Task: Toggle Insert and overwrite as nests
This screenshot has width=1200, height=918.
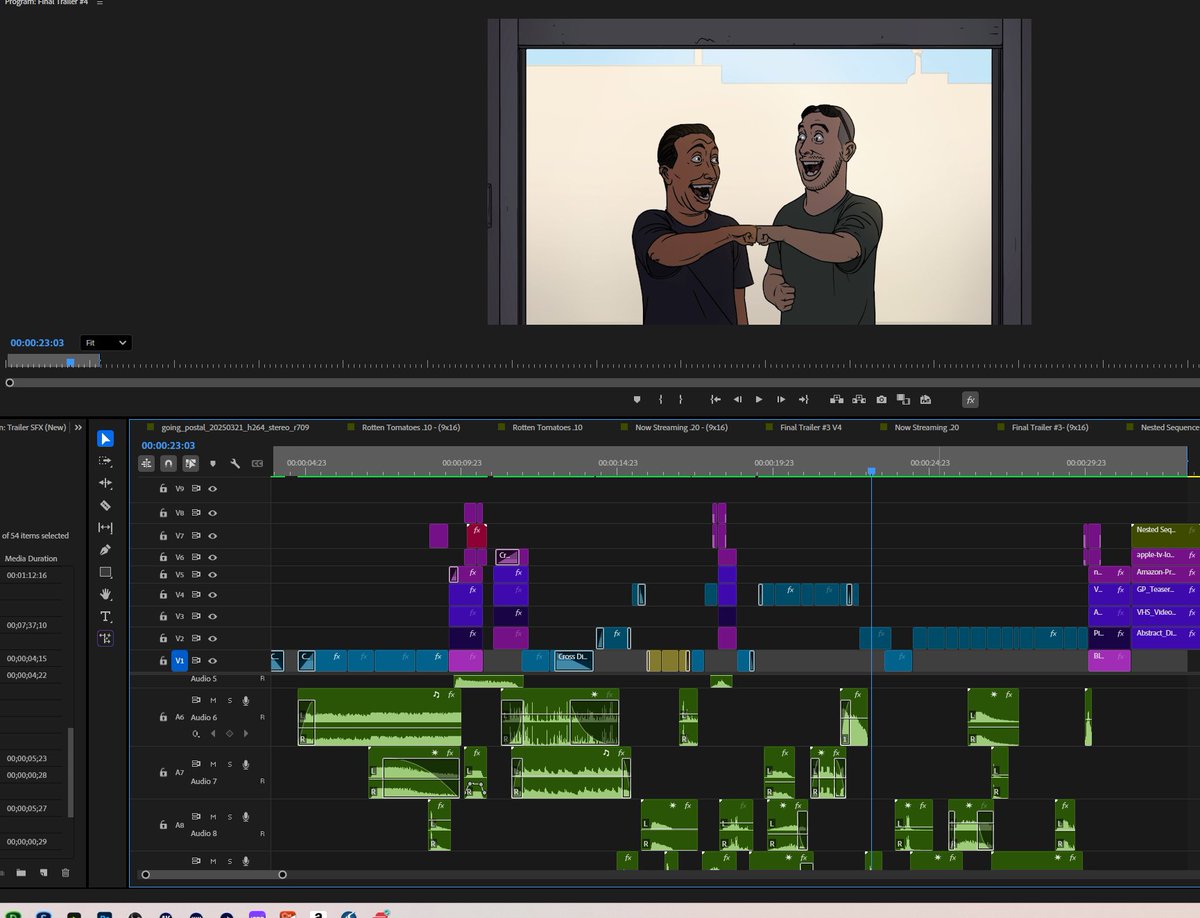Action: pyautogui.click(x=146, y=464)
